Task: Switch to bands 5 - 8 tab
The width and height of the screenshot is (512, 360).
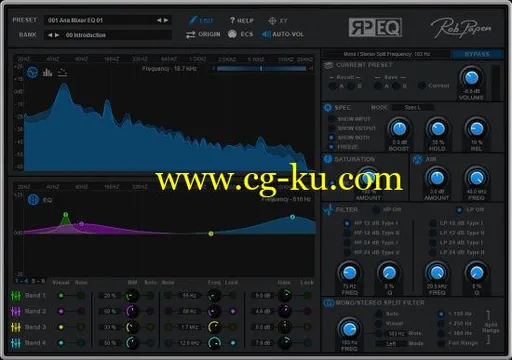Action: (38, 281)
